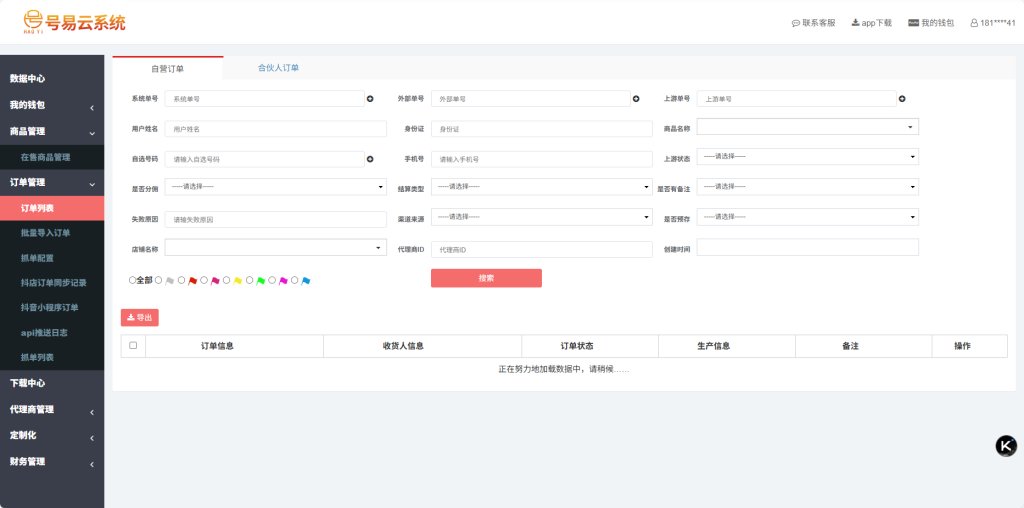Click the plus icon beside 自选号码 field
Screen dimensions: 1024x508
[x=370, y=159]
